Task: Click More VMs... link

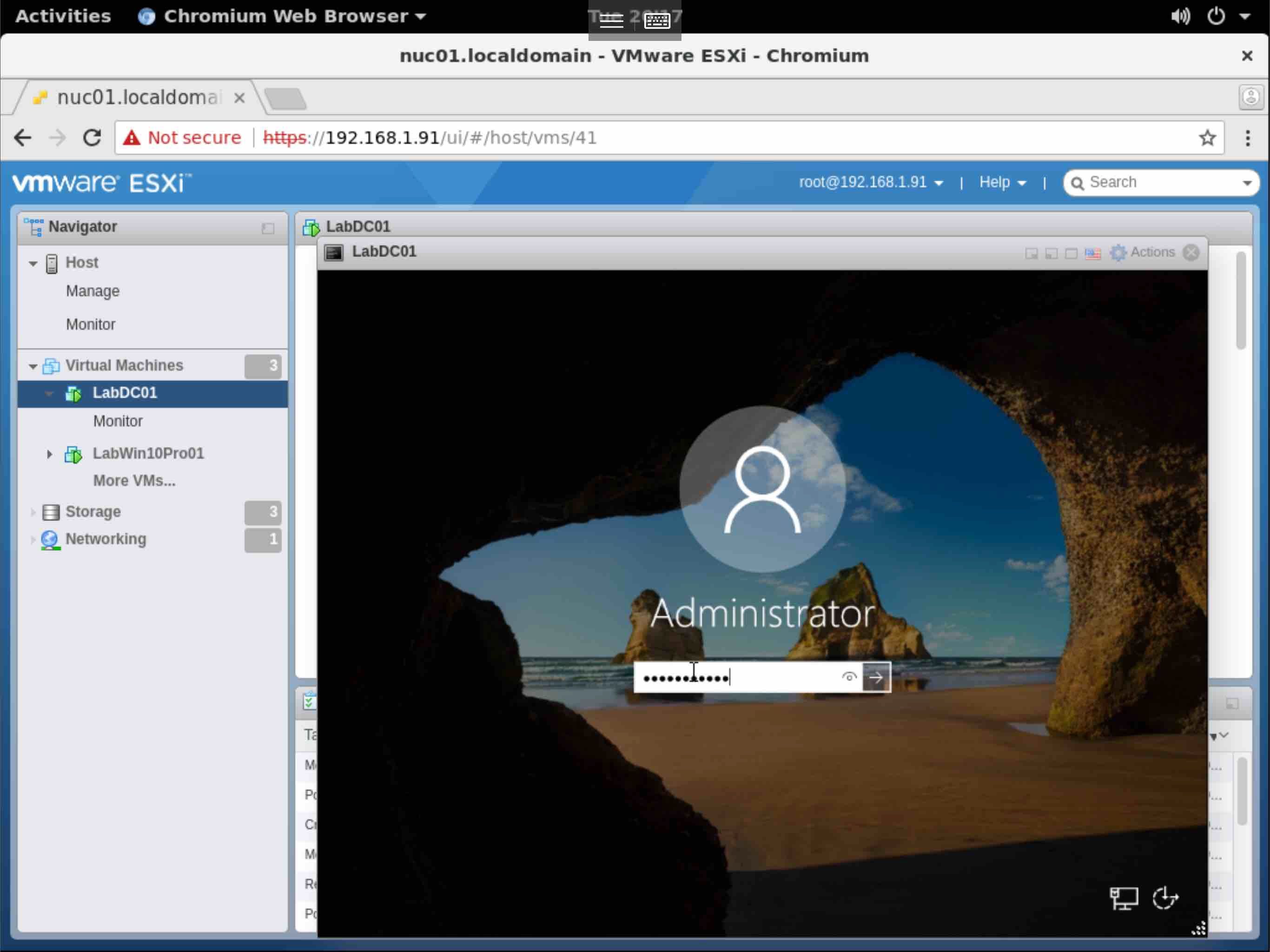Action: click(x=134, y=481)
